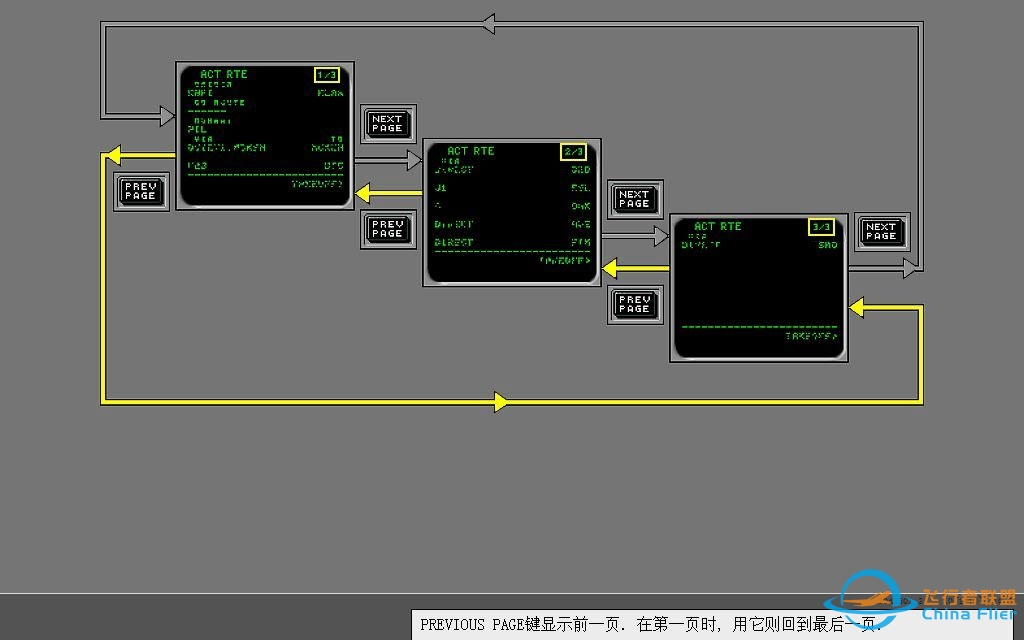Image resolution: width=1024 pixels, height=640 pixels.
Task: Click the yellow arrowhead pointing into the 3/3 screen
Action: (x=857, y=308)
